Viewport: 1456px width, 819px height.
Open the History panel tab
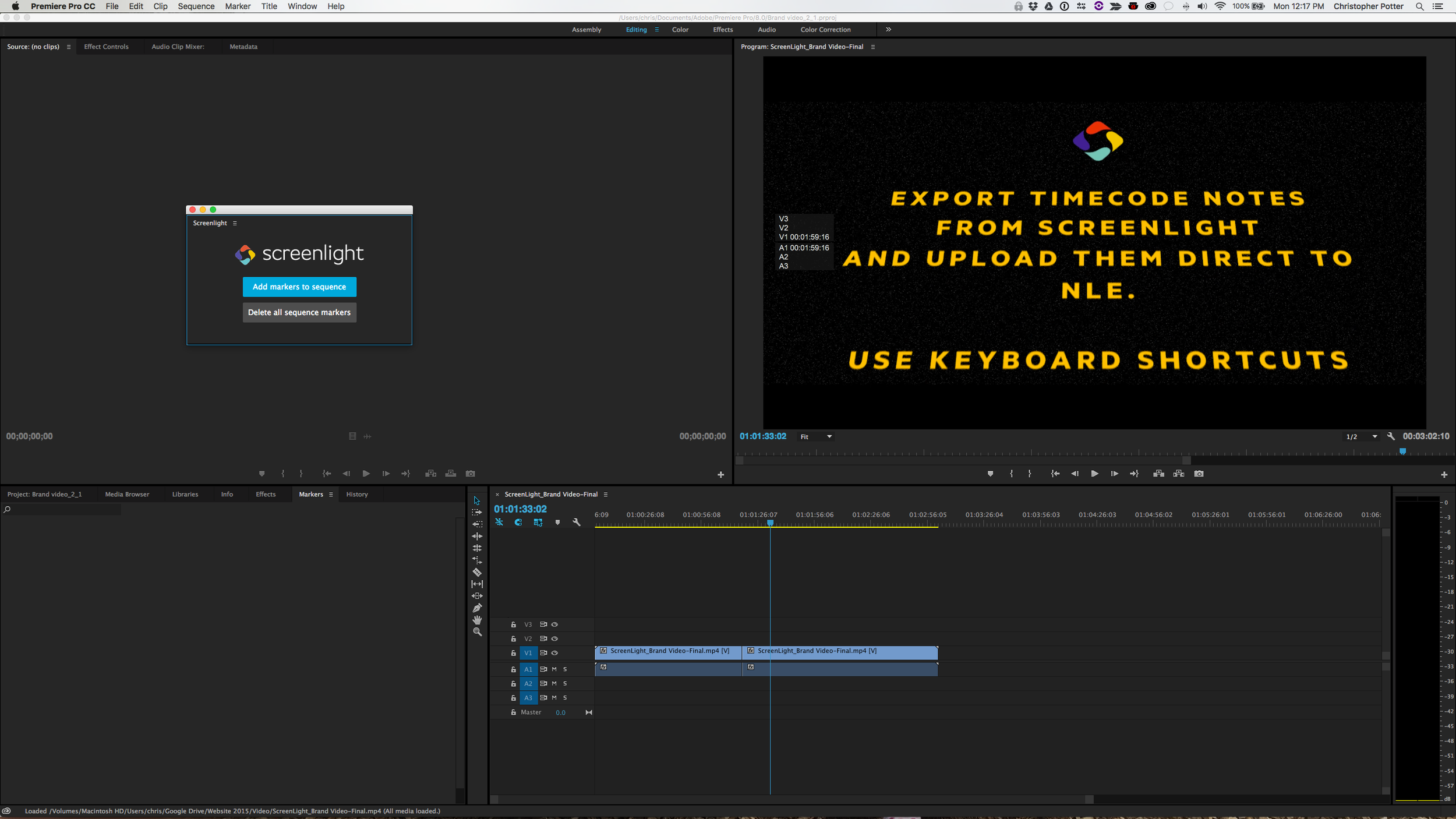(357, 495)
